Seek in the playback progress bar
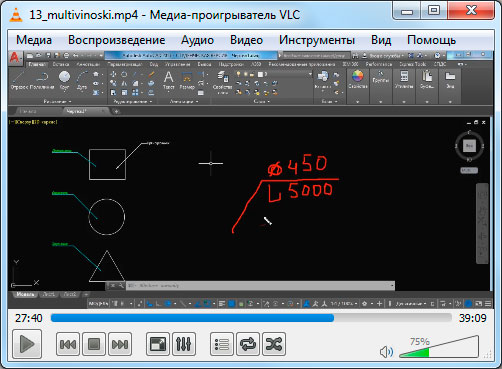Image resolution: width=502 pixels, height=369 pixels. pyautogui.click(x=251, y=318)
